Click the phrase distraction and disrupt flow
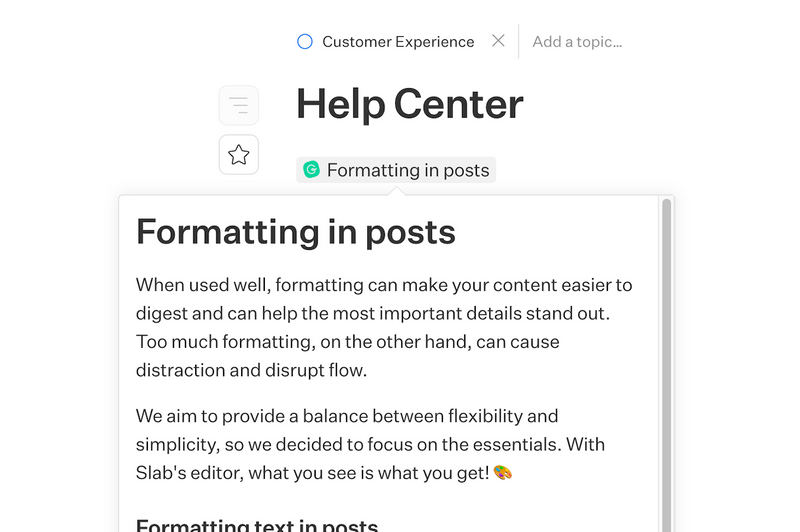 tap(252, 370)
